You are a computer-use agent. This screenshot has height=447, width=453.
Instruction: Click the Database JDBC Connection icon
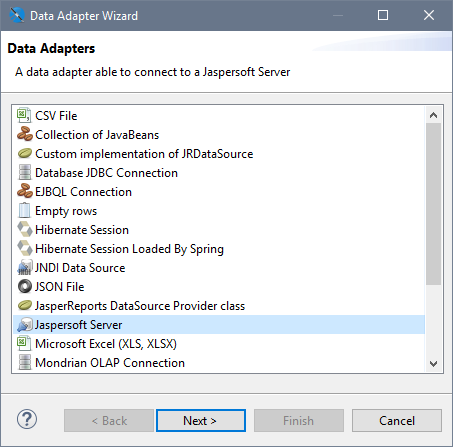[x=24, y=173]
